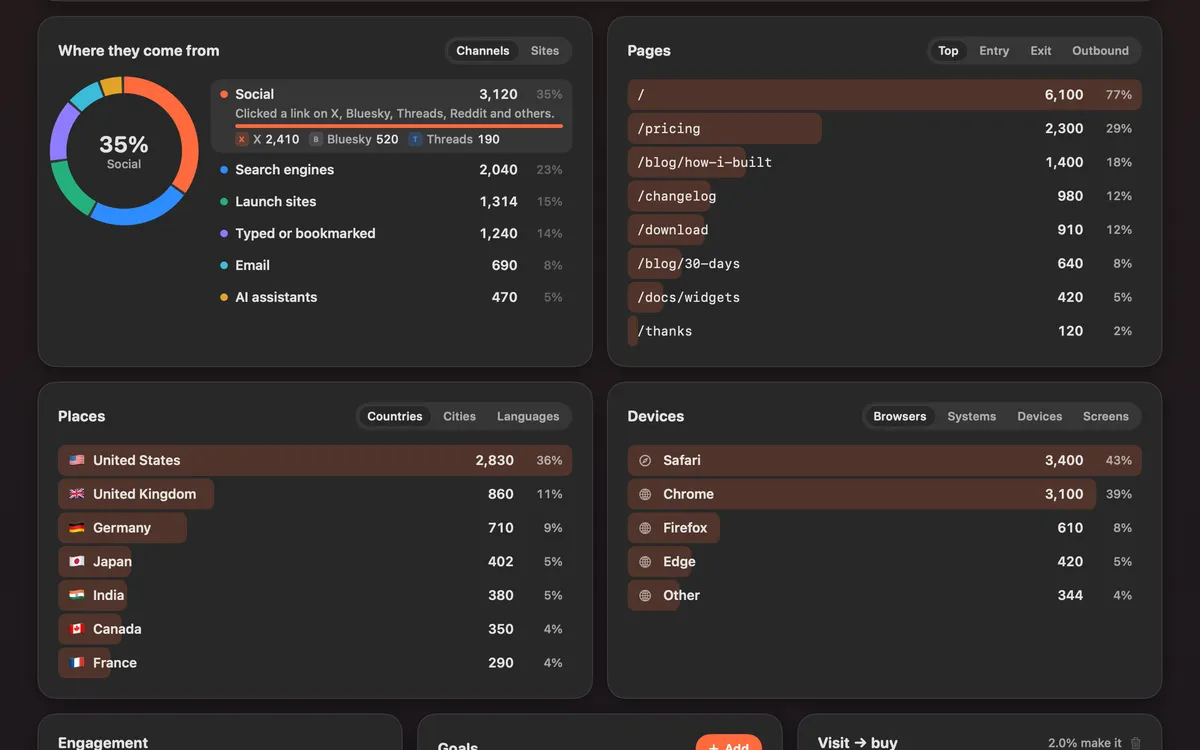1200x750 pixels.
Task: Open the Languages tab
Action: [x=528, y=417]
